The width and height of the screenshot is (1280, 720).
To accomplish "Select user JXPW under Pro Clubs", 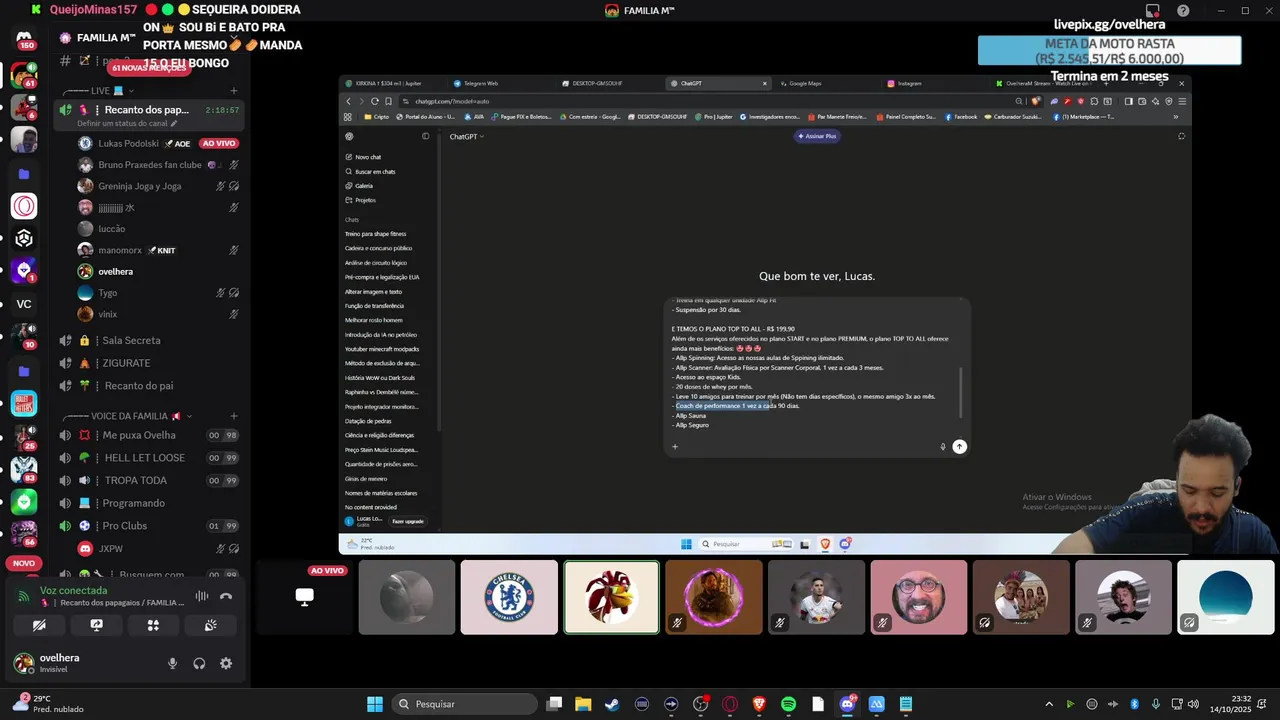I will coord(160,549).
